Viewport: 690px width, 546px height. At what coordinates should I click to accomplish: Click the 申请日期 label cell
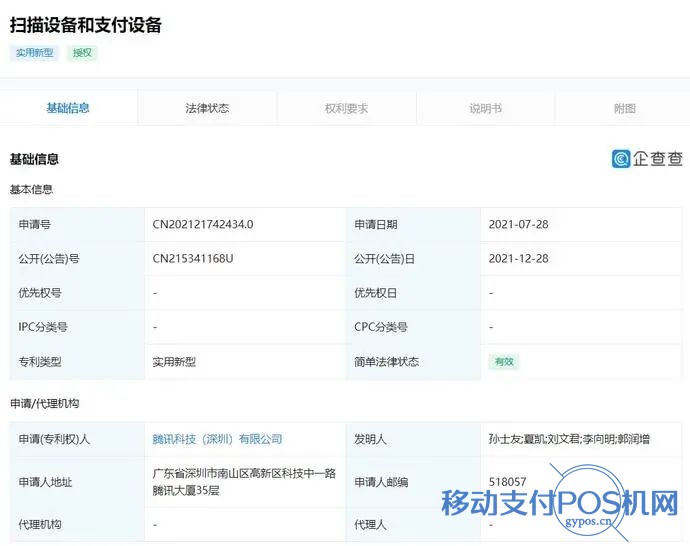[x=414, y=224]
